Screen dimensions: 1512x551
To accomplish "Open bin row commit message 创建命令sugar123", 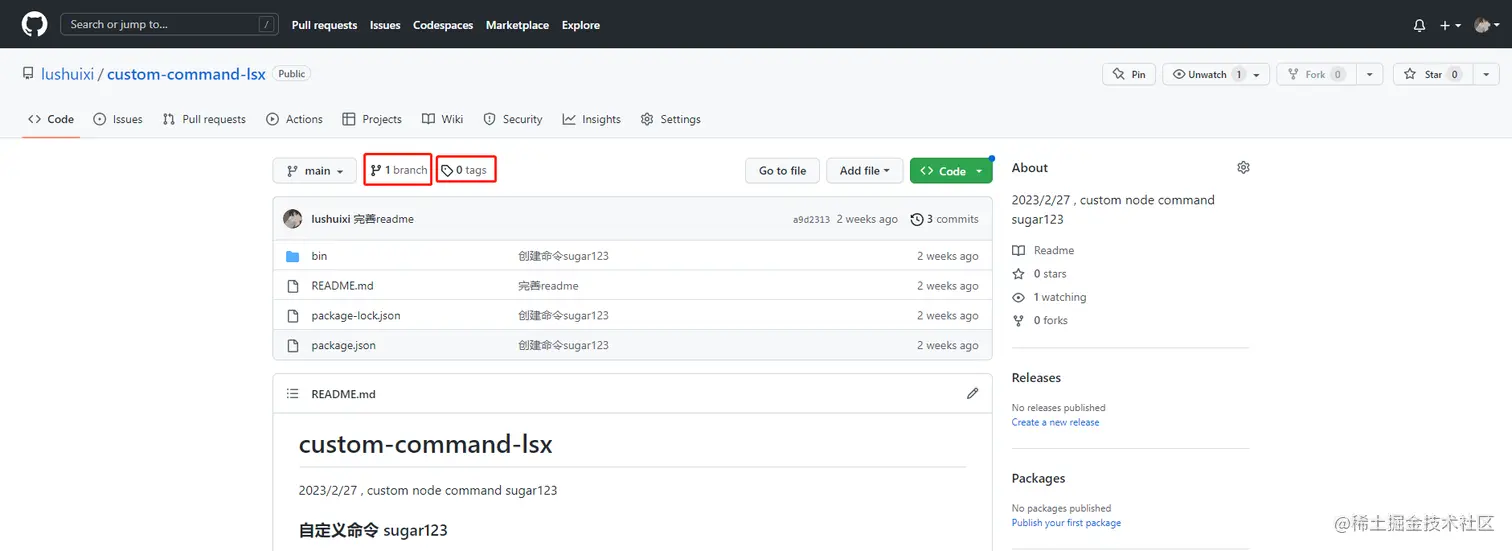I will [x=563, y=256].
